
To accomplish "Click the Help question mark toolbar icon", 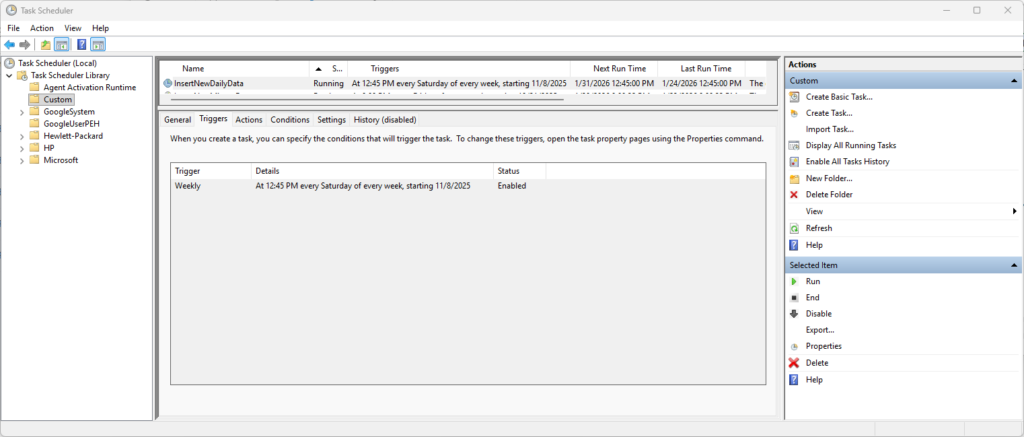I will click(82, 44).
